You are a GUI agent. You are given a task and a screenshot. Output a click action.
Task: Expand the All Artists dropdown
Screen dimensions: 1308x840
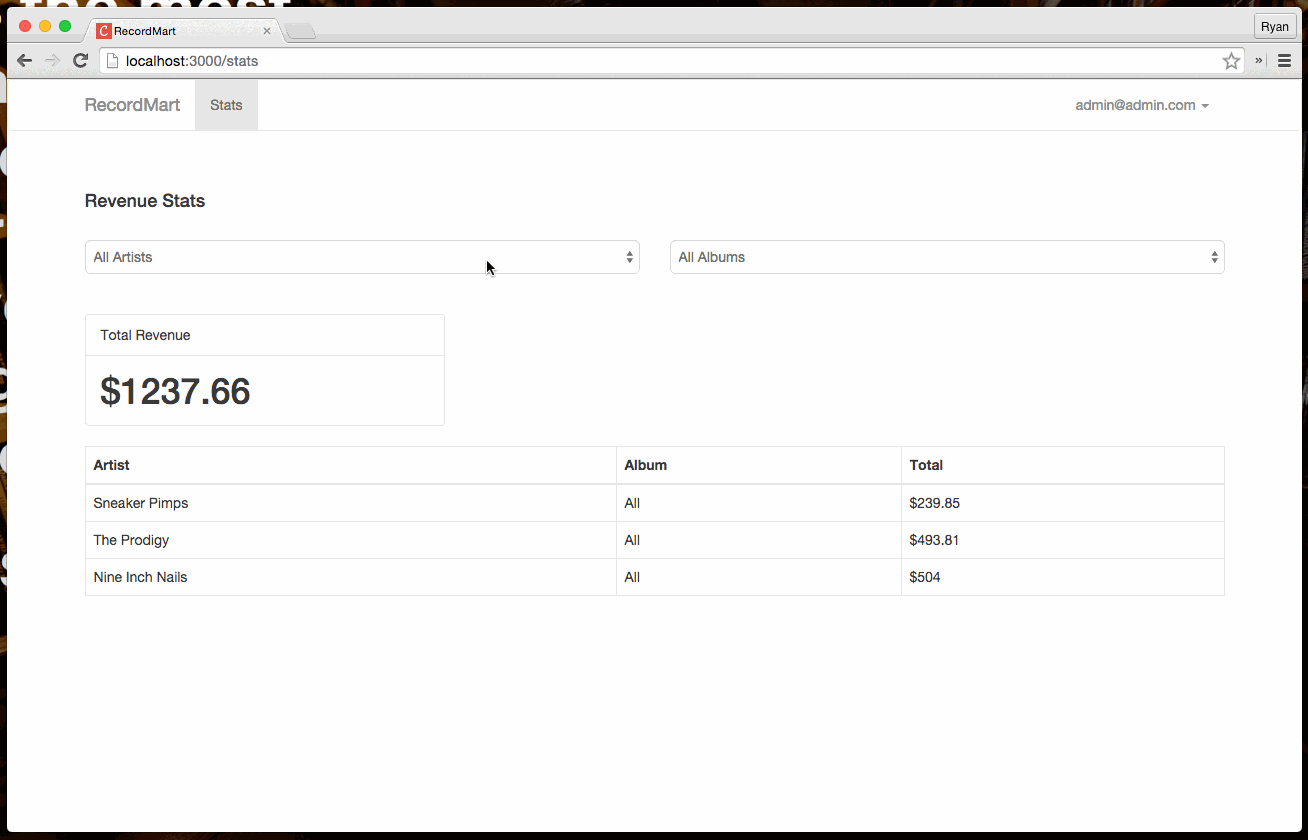click(362, 257)
